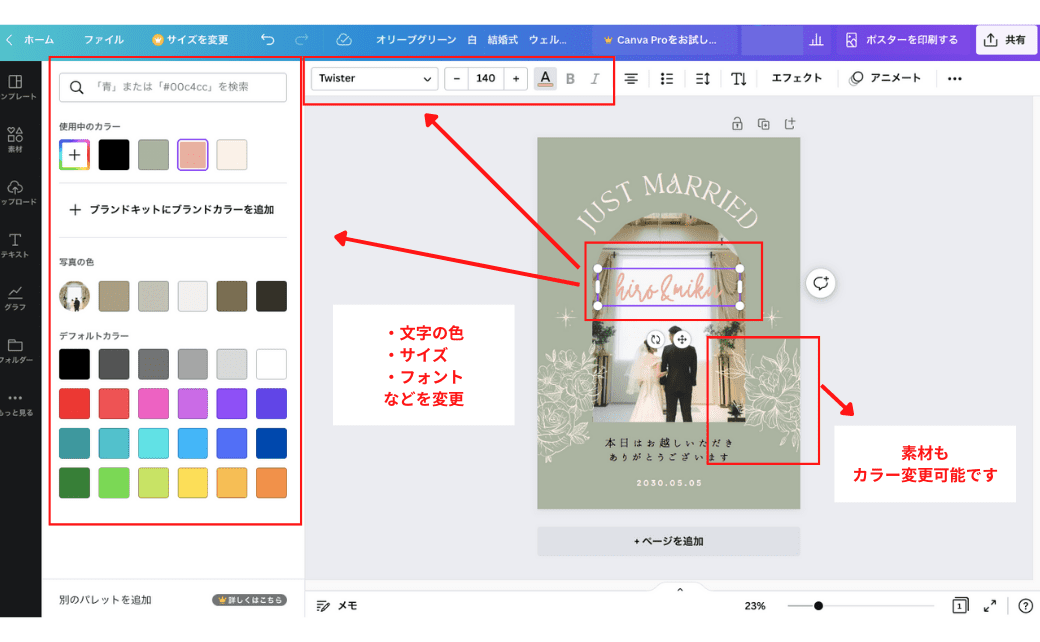Expand the pages panel chevron
This screenshot has height=642, width=1040.
coord(680,590)
